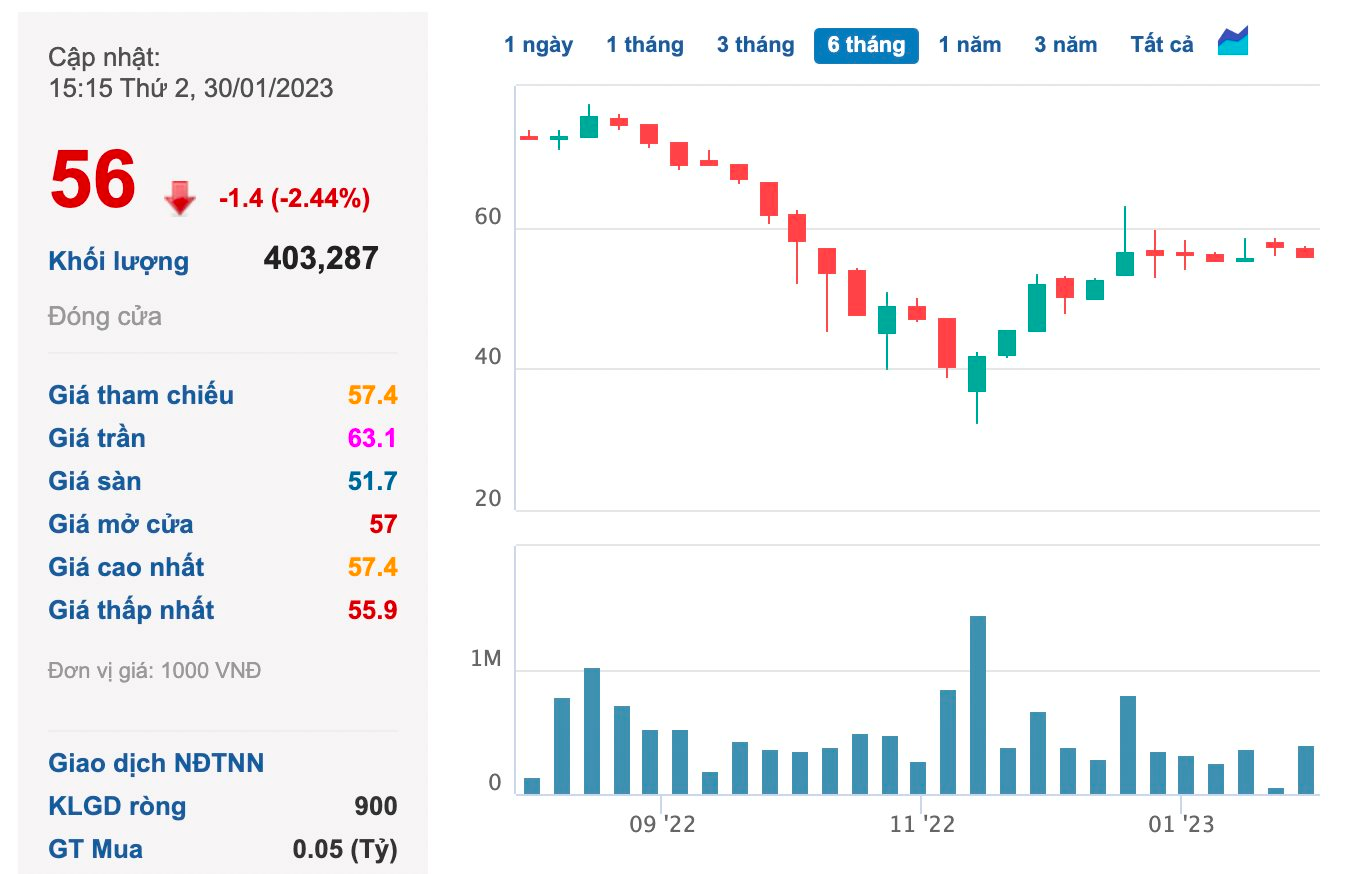Screen dimensions: 1348x874
Task: Click the 09 '22 date axis marker
Action: (x=661, y=825)
